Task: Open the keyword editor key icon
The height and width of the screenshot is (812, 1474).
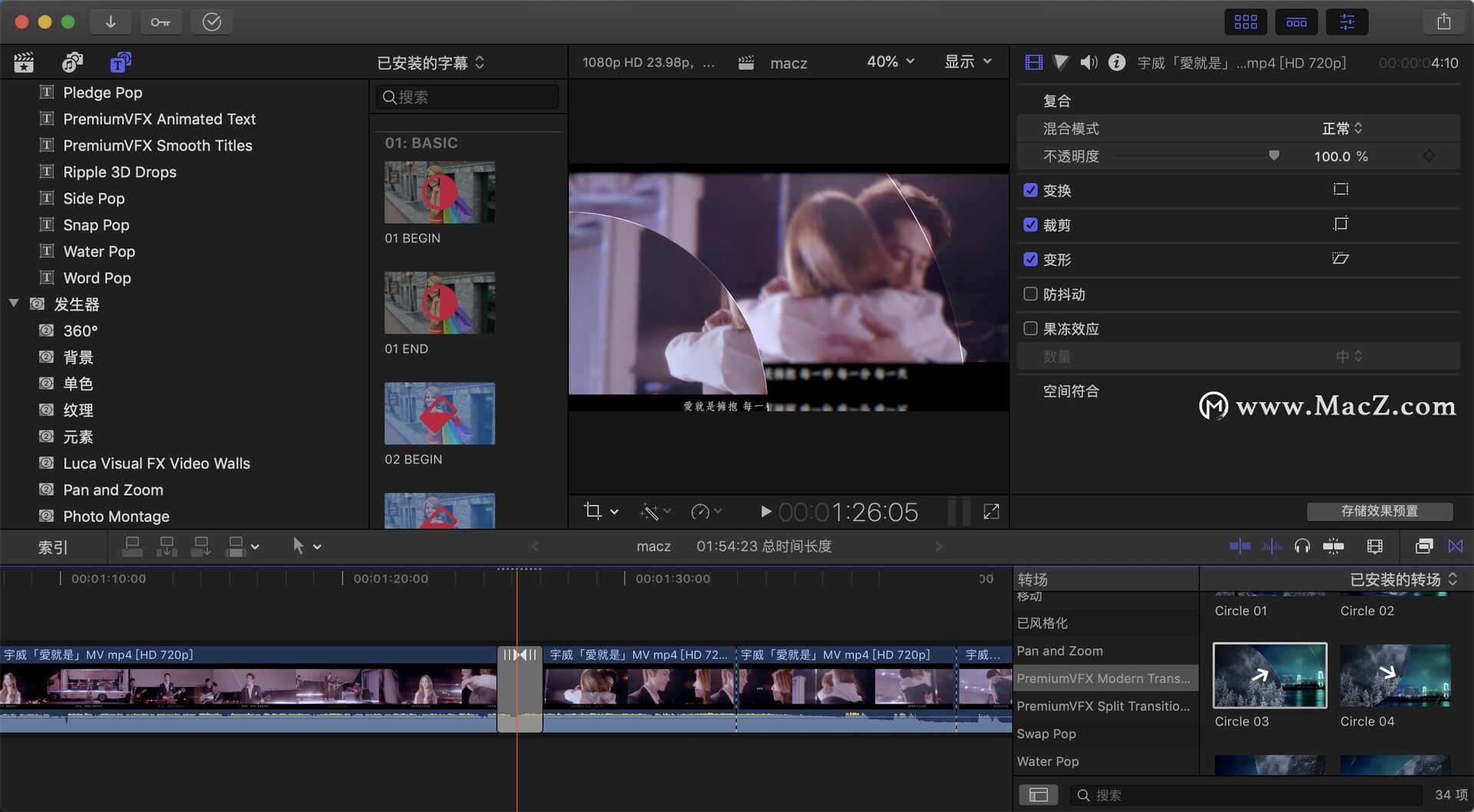Action: tap(160, 22)
